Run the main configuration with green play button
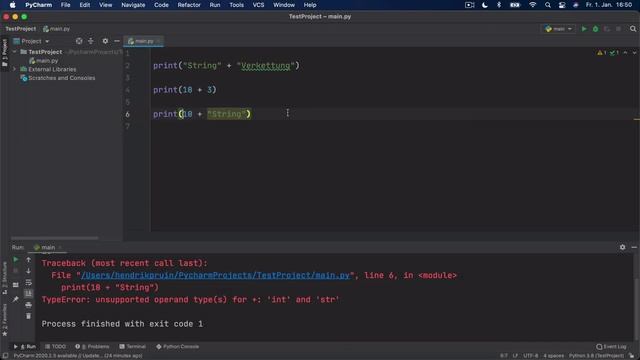This screenshot has height=360, width=640. tap(584, 29)
